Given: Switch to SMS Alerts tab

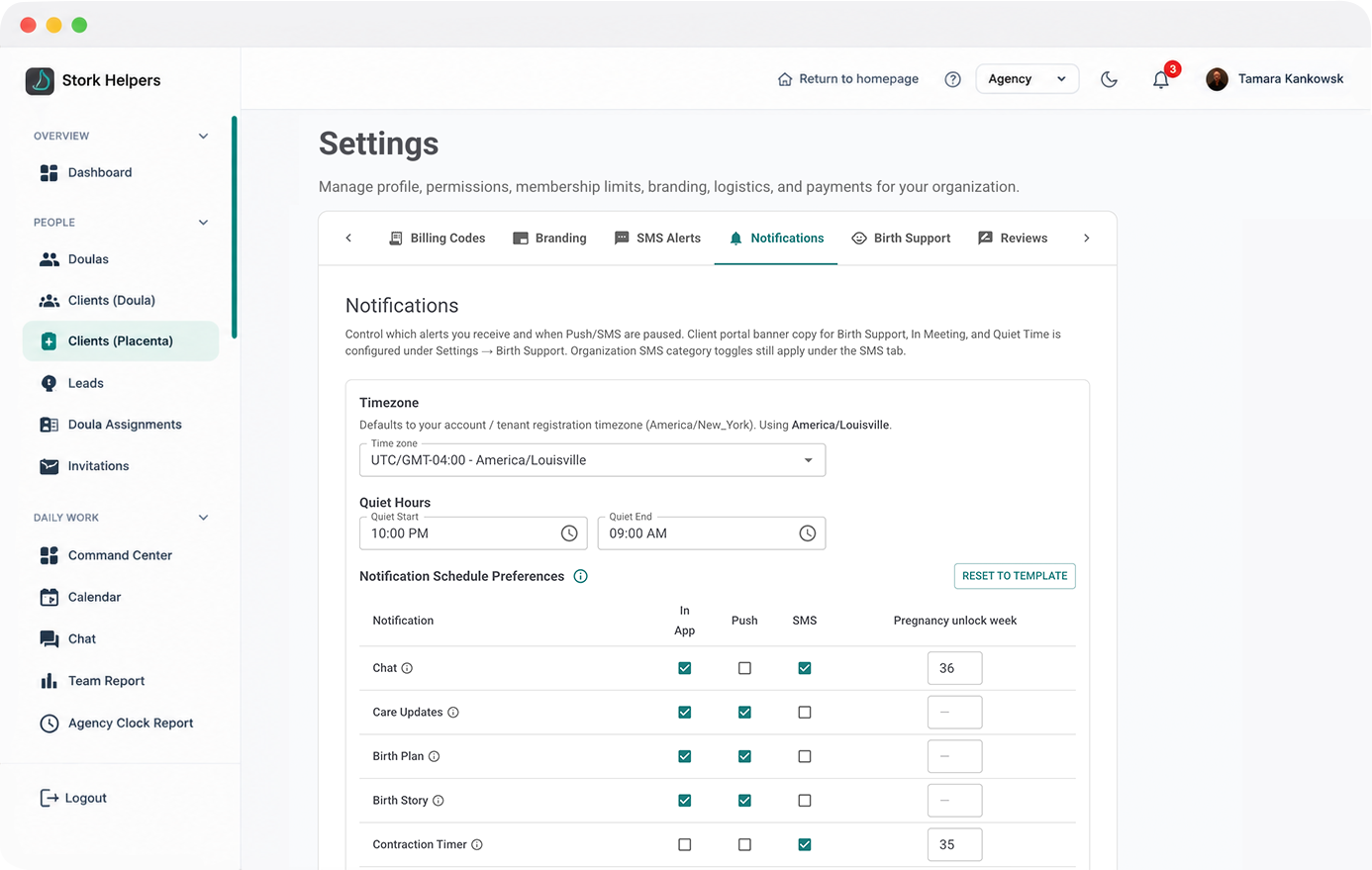Looking at the screenshot, I should pos(657,239).
